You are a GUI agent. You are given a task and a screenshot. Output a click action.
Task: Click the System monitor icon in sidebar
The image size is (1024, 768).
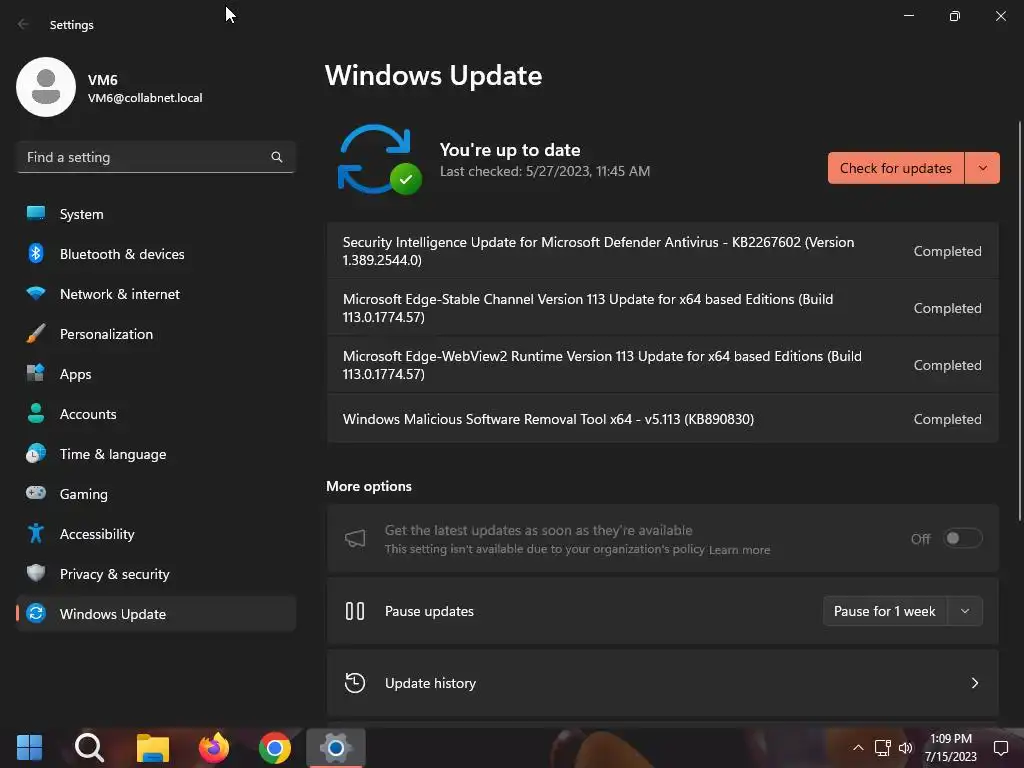point(36,214)
